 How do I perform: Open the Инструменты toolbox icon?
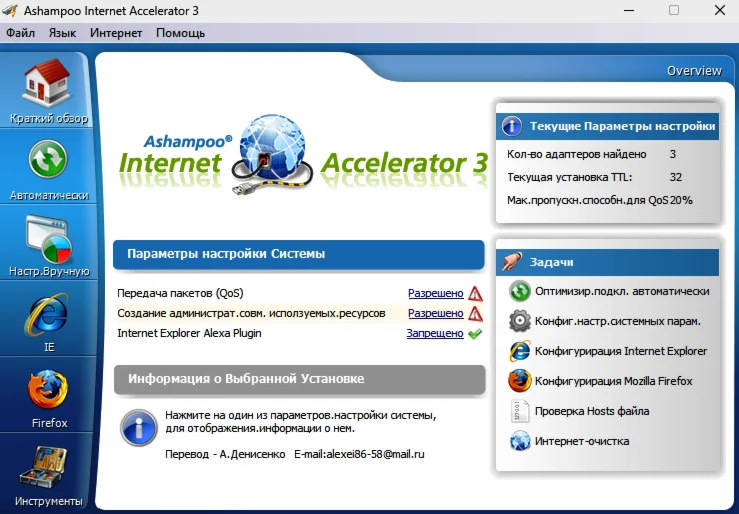click(45, 468)
